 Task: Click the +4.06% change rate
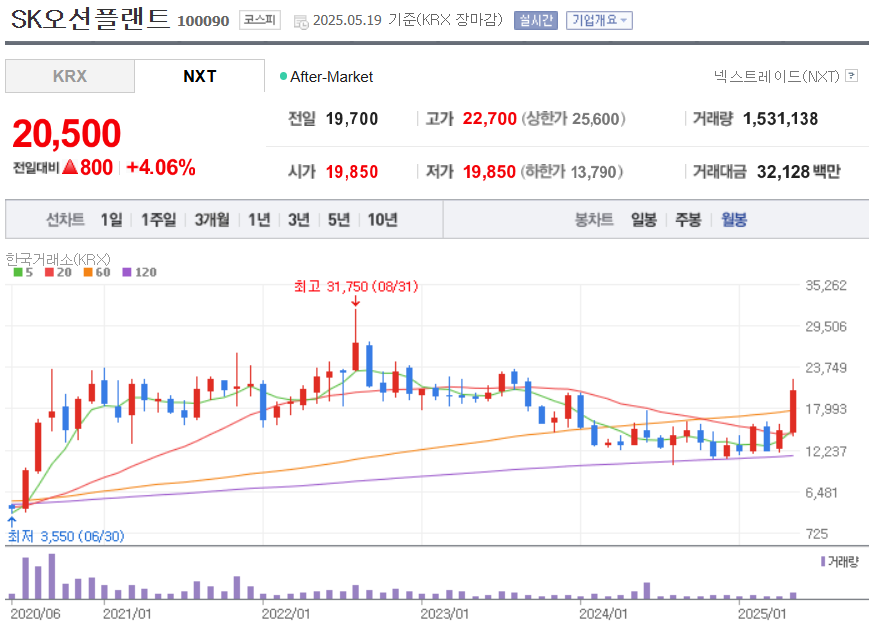click(161, 167)
